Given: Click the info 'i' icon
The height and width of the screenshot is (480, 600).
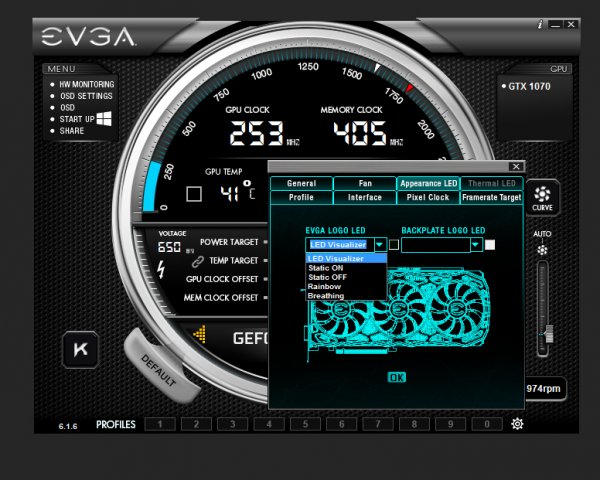Looking at the screenshot, I should [540, 24].
